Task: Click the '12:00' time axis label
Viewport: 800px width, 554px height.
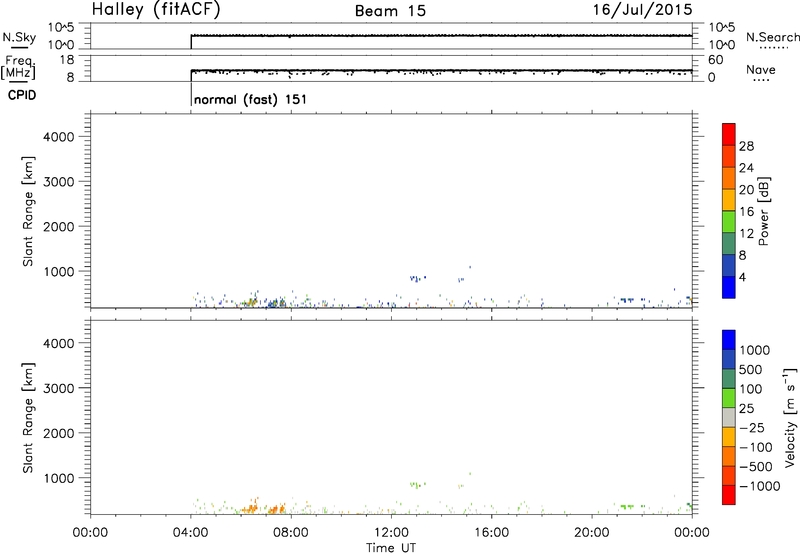Action: [x=391, y=533]
